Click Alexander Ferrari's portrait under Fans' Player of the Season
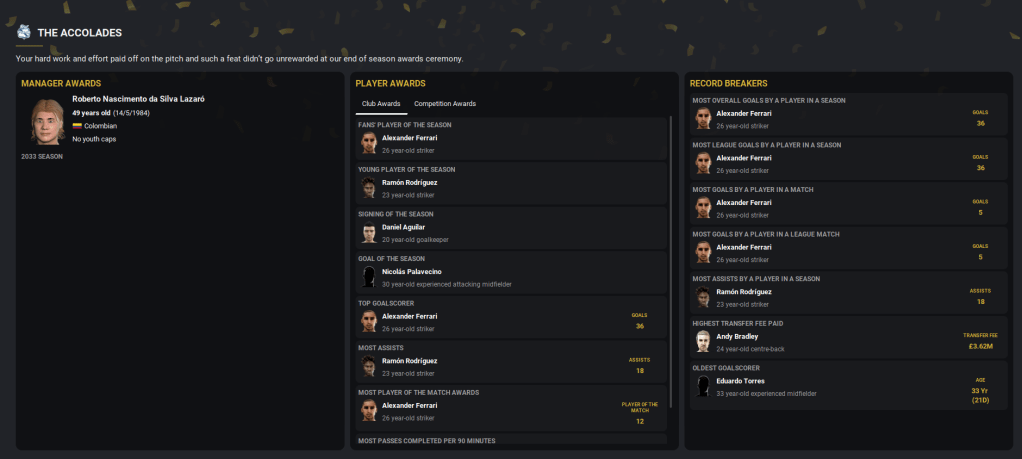Image resolution: width=1022 pixels, height=459 pixels. click(x=369, y=143)
